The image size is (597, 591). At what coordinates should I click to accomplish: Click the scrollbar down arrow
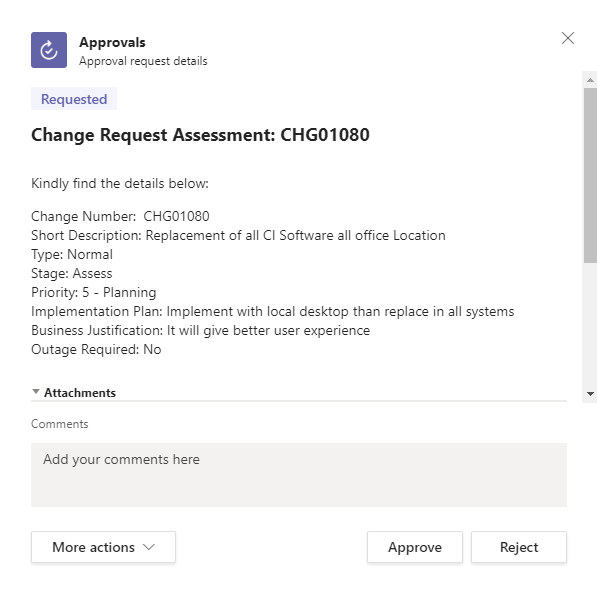pyautogui.click(x=590, y=394)
